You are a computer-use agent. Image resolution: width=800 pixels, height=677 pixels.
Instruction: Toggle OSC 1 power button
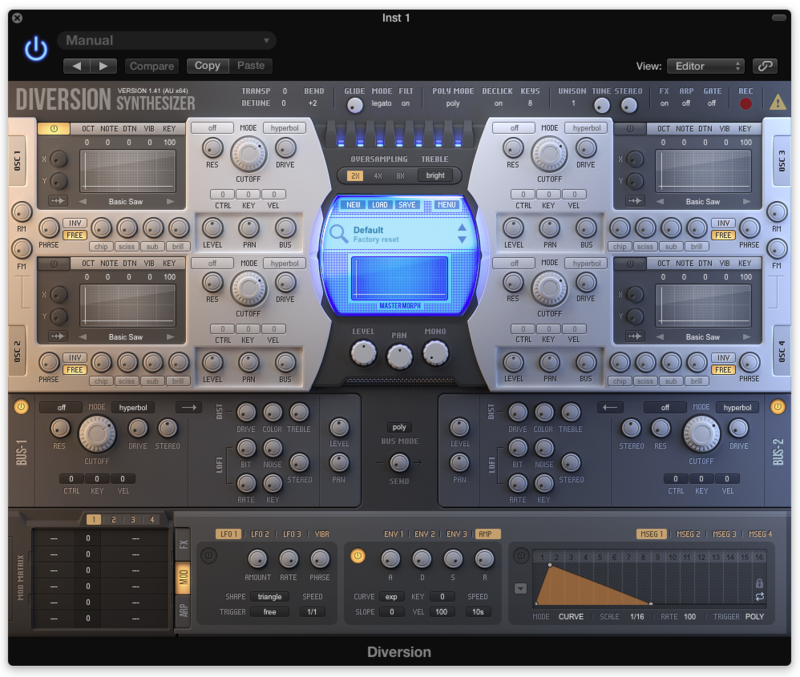[x=54, y=129]
